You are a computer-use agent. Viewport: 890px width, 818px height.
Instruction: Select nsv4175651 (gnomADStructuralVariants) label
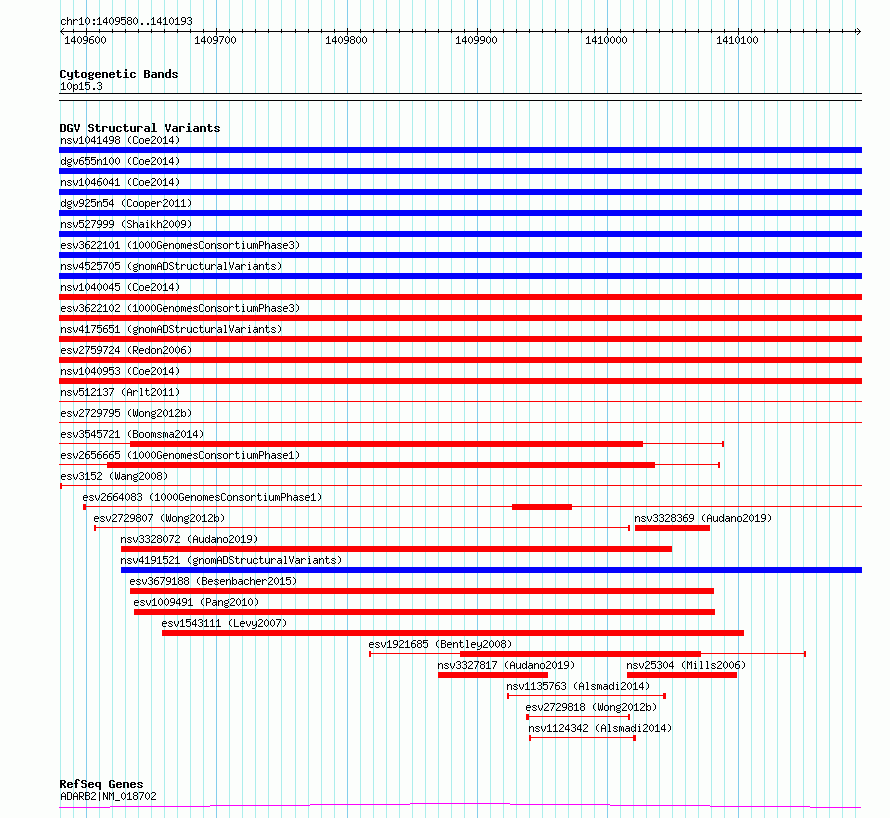[x=171, y=329]
